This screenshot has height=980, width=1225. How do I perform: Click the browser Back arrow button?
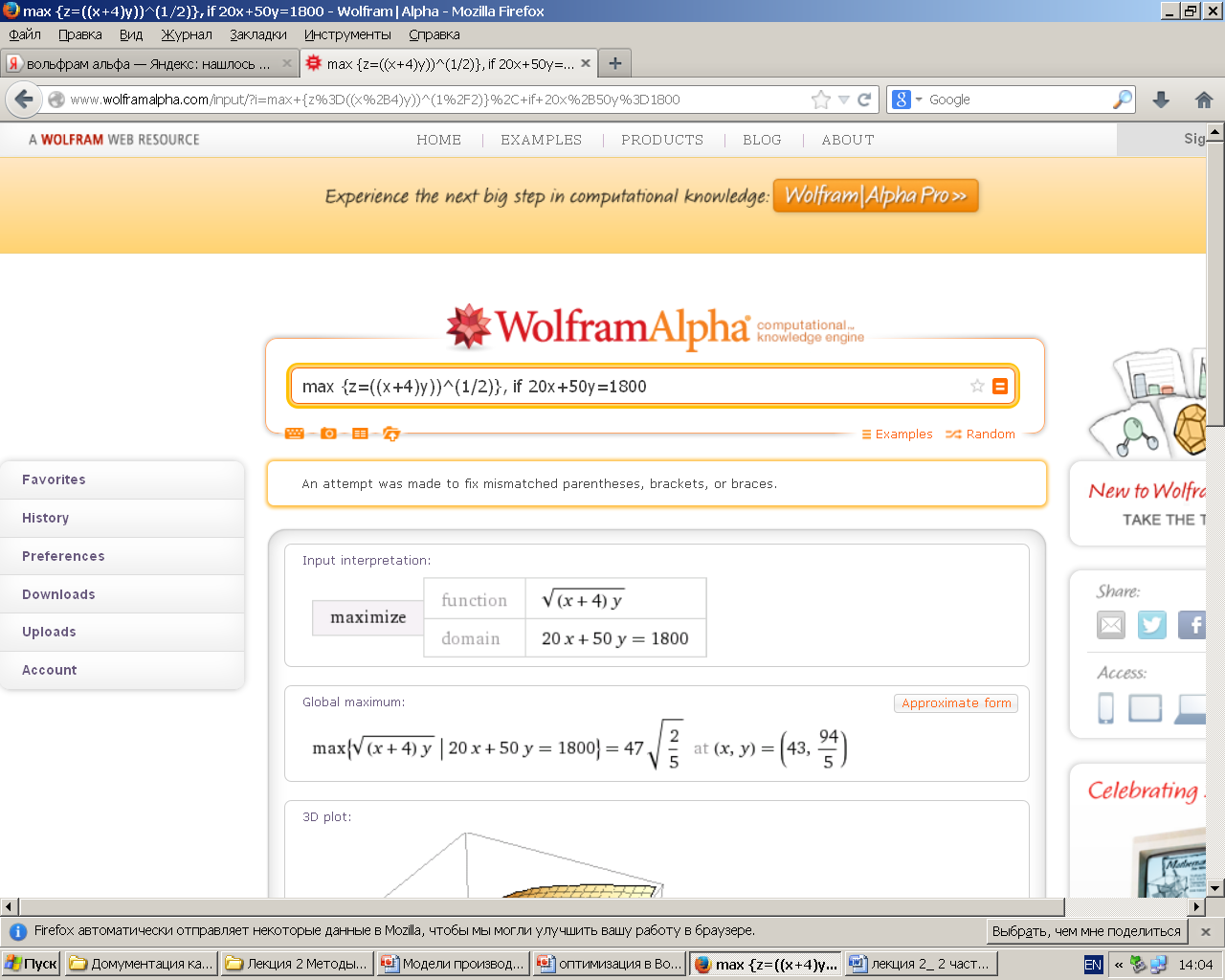coord(25,100)
